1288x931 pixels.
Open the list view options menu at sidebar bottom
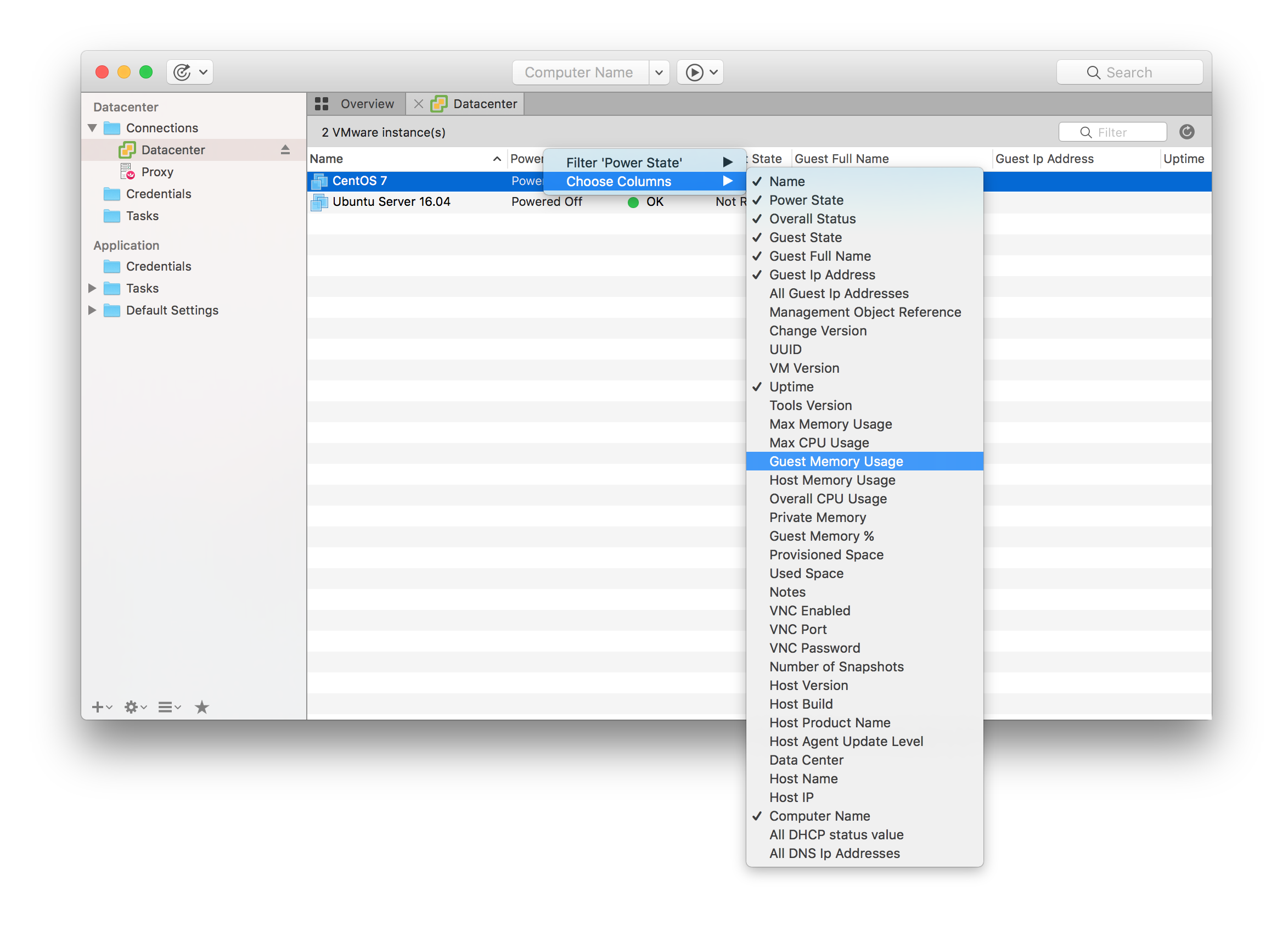(x=169, y=707)
